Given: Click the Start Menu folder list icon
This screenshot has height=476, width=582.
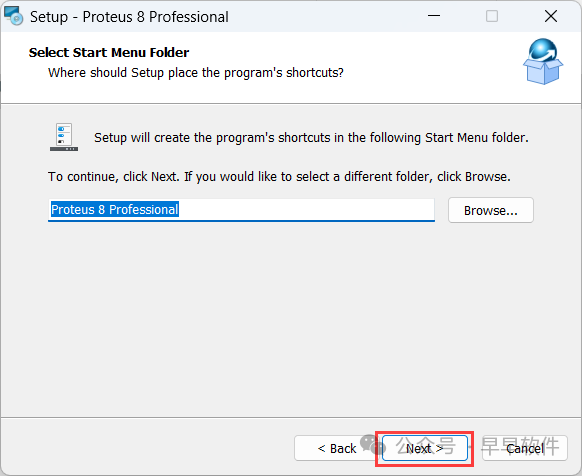Looking at the screenshot, I should (x=64, y=137).
